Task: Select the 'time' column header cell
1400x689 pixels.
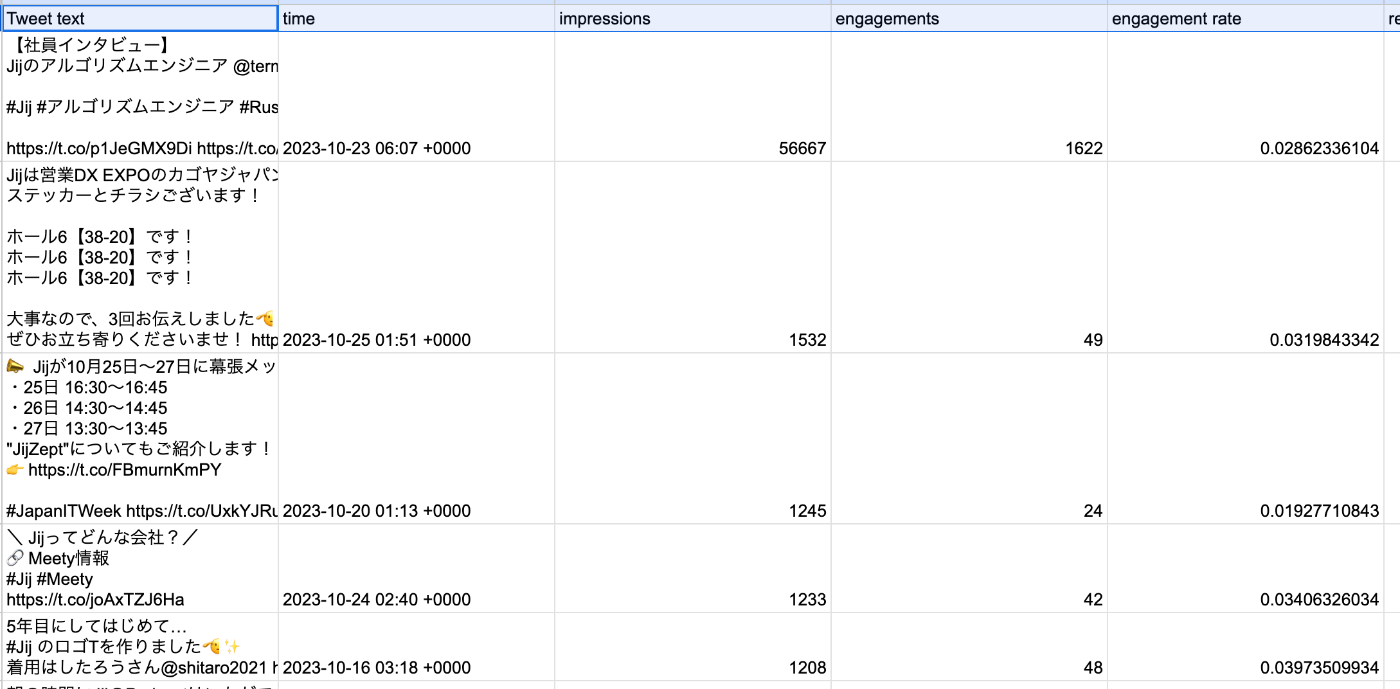Action: pyautogui.click(x=417, y=18)
